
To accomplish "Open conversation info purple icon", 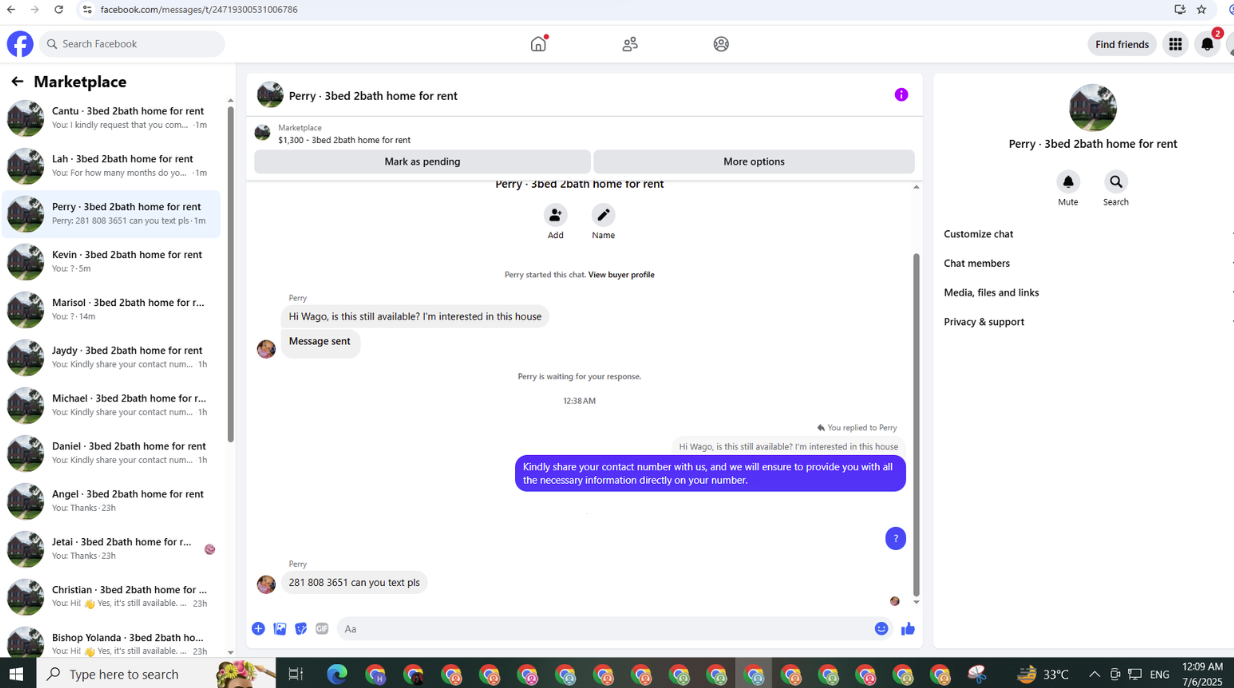I will pos(901,95).
